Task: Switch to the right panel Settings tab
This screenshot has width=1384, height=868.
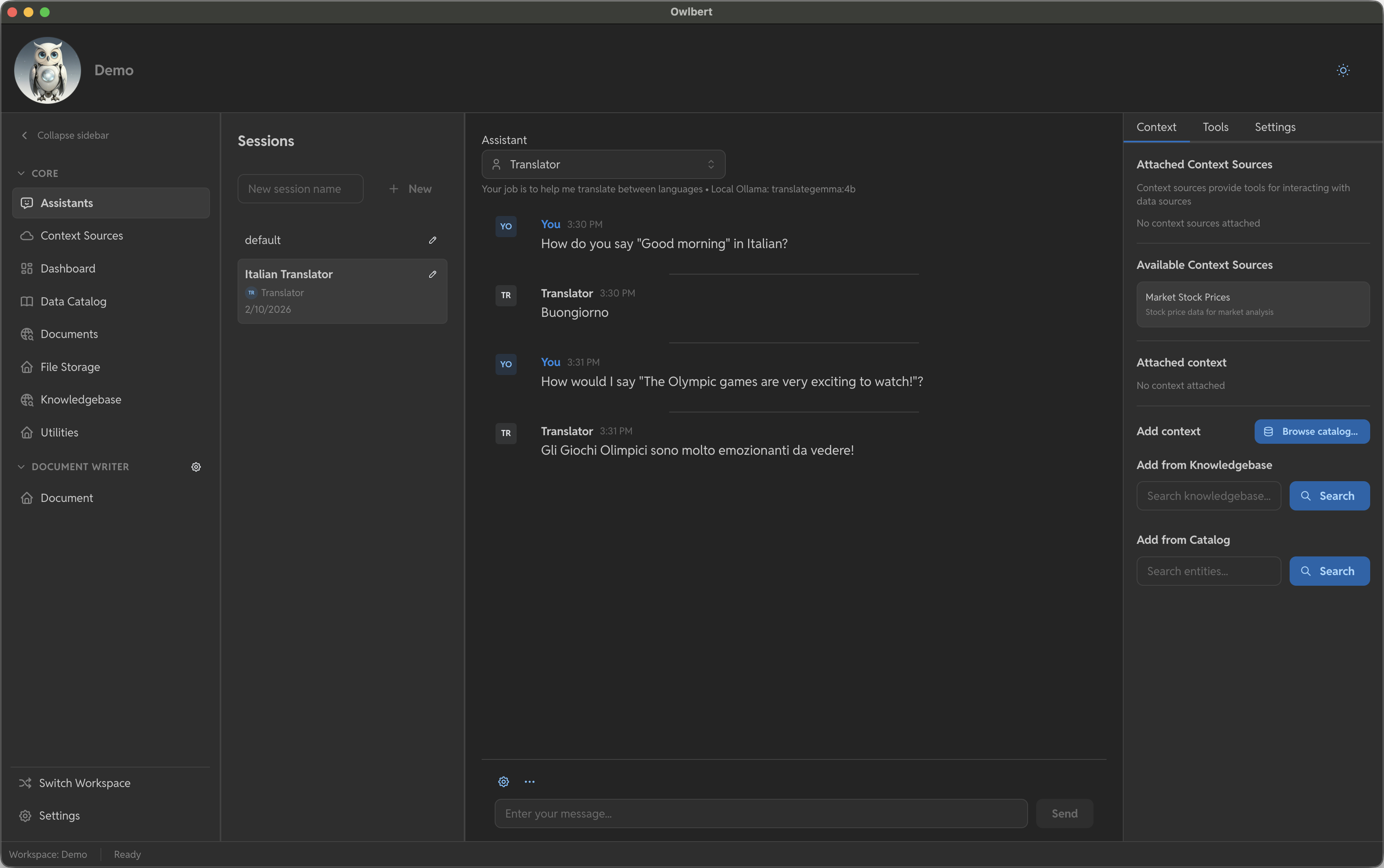Action: 1274,127
